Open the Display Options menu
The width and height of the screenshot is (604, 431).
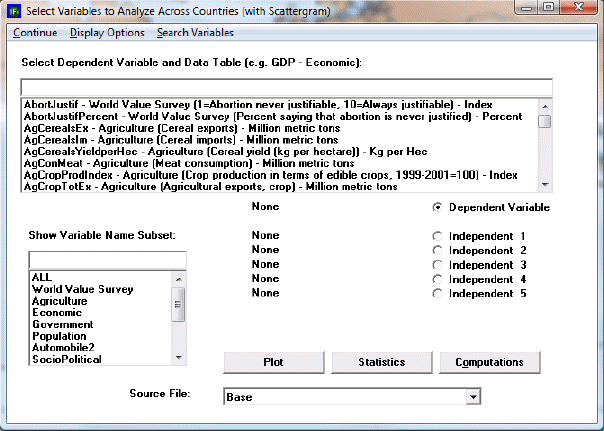[106, 32]
